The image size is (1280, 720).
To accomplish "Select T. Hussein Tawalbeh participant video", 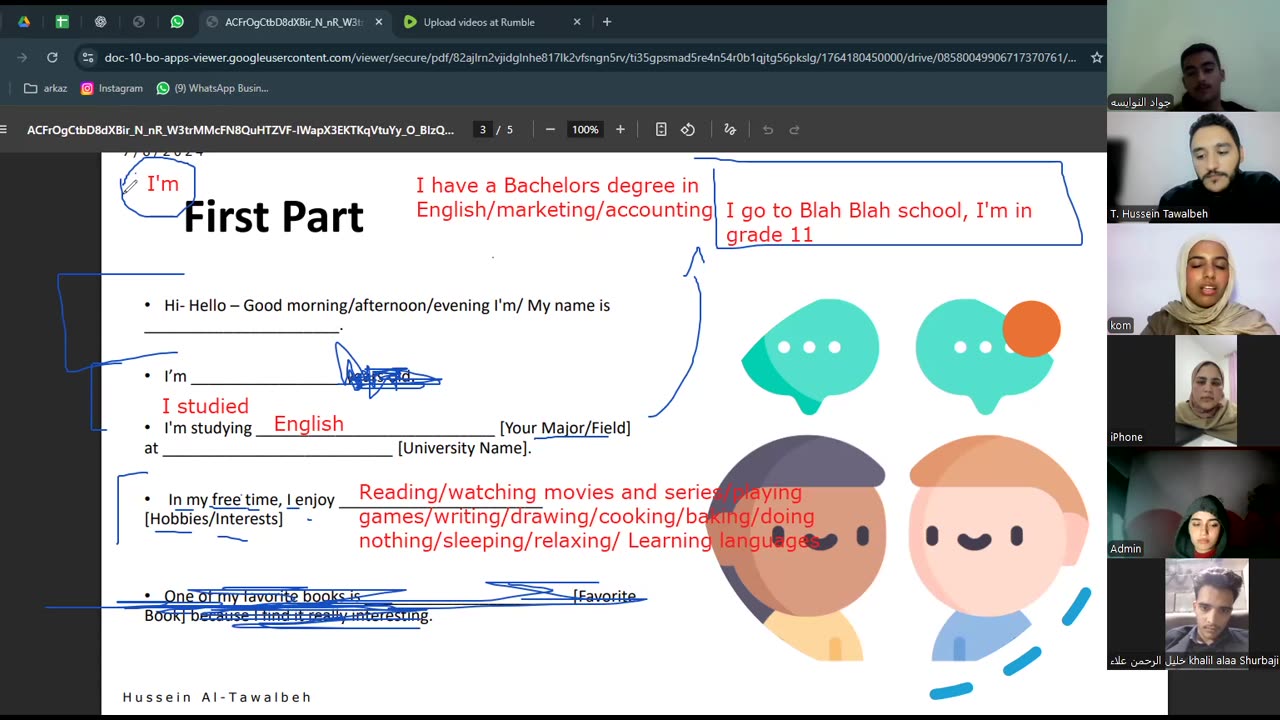I will 1193,167.
